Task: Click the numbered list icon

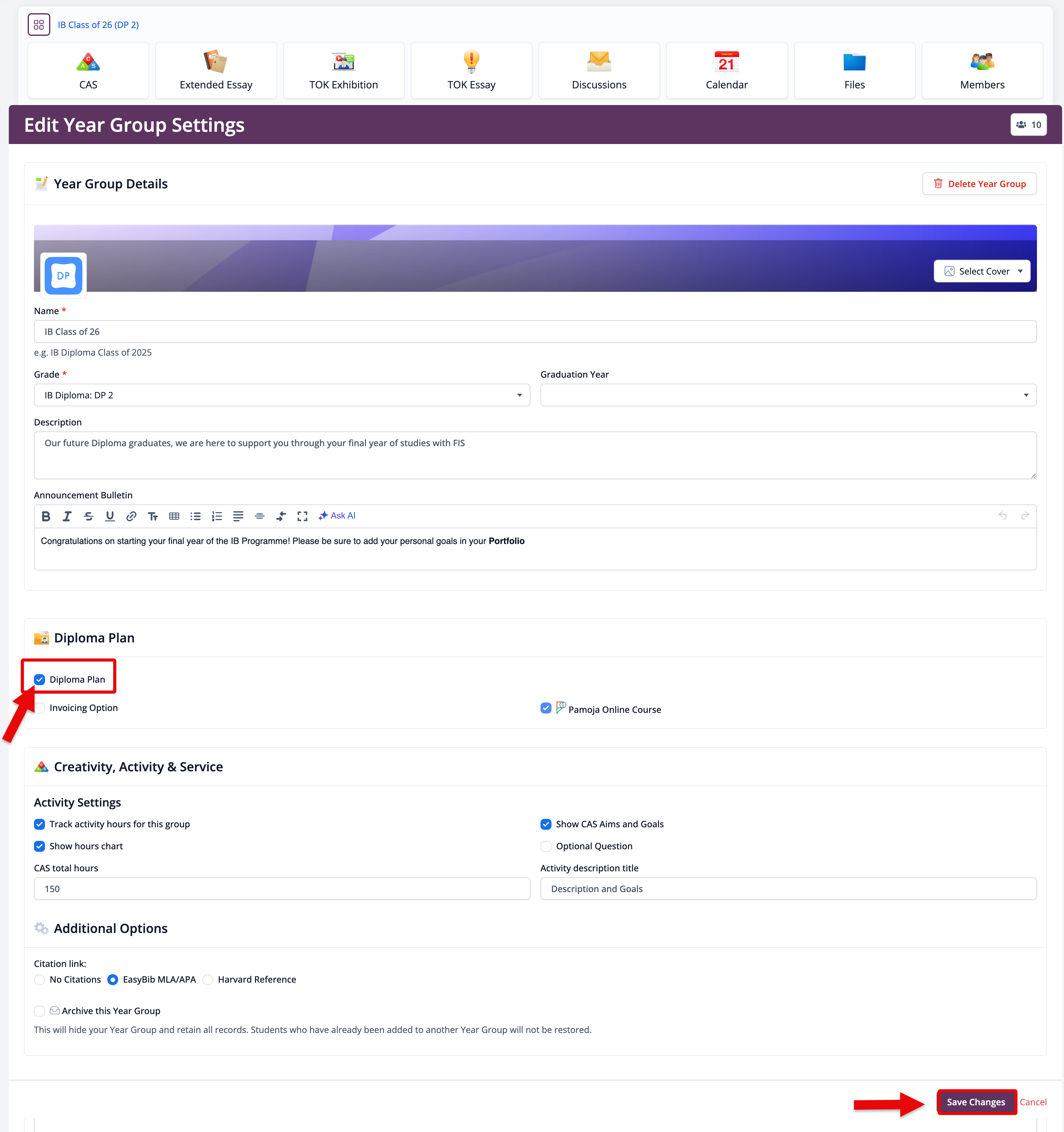Action: [216, 516]
